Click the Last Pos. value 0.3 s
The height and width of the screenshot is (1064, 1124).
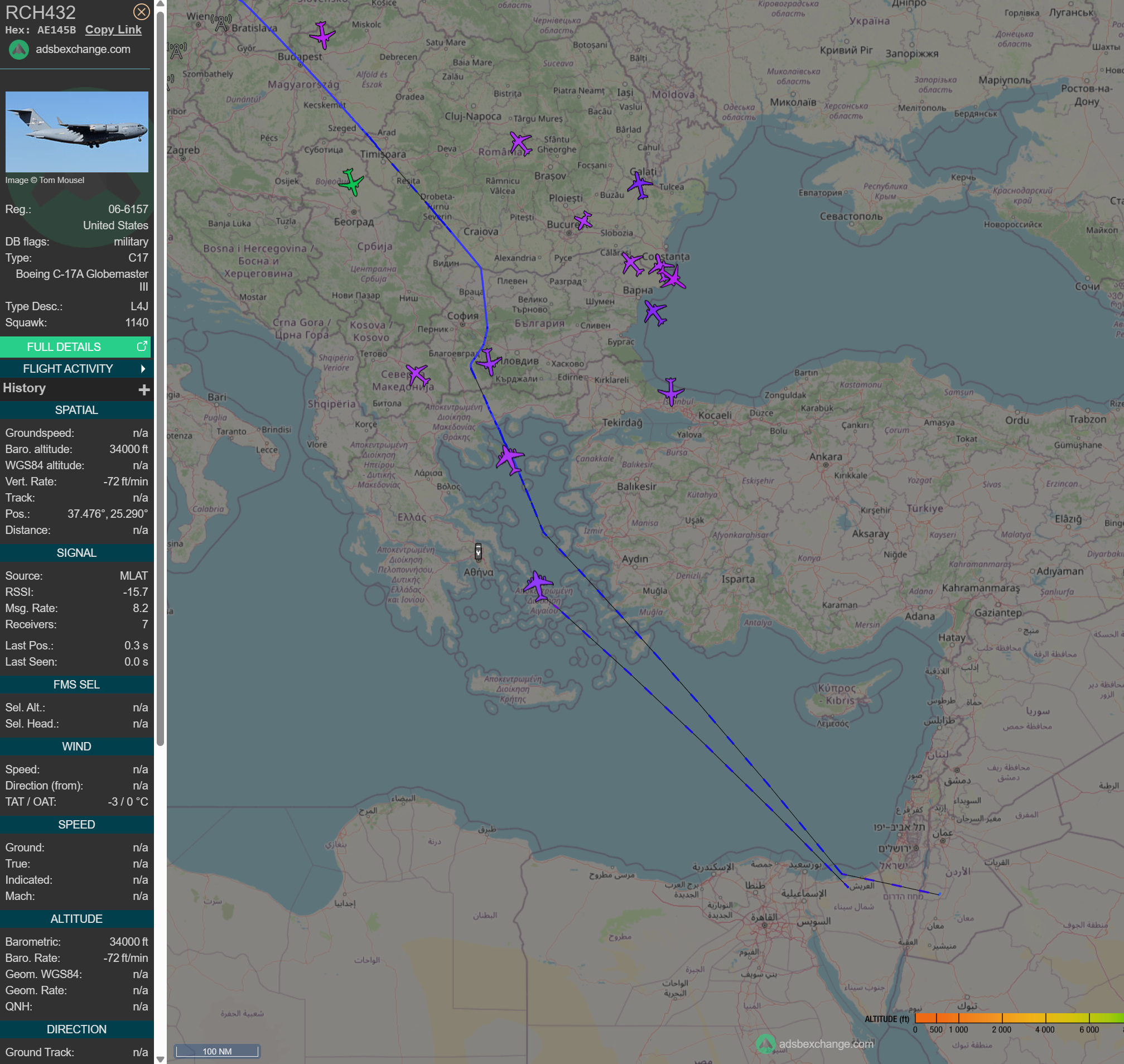pyautogui.click(x=136, y=646)
